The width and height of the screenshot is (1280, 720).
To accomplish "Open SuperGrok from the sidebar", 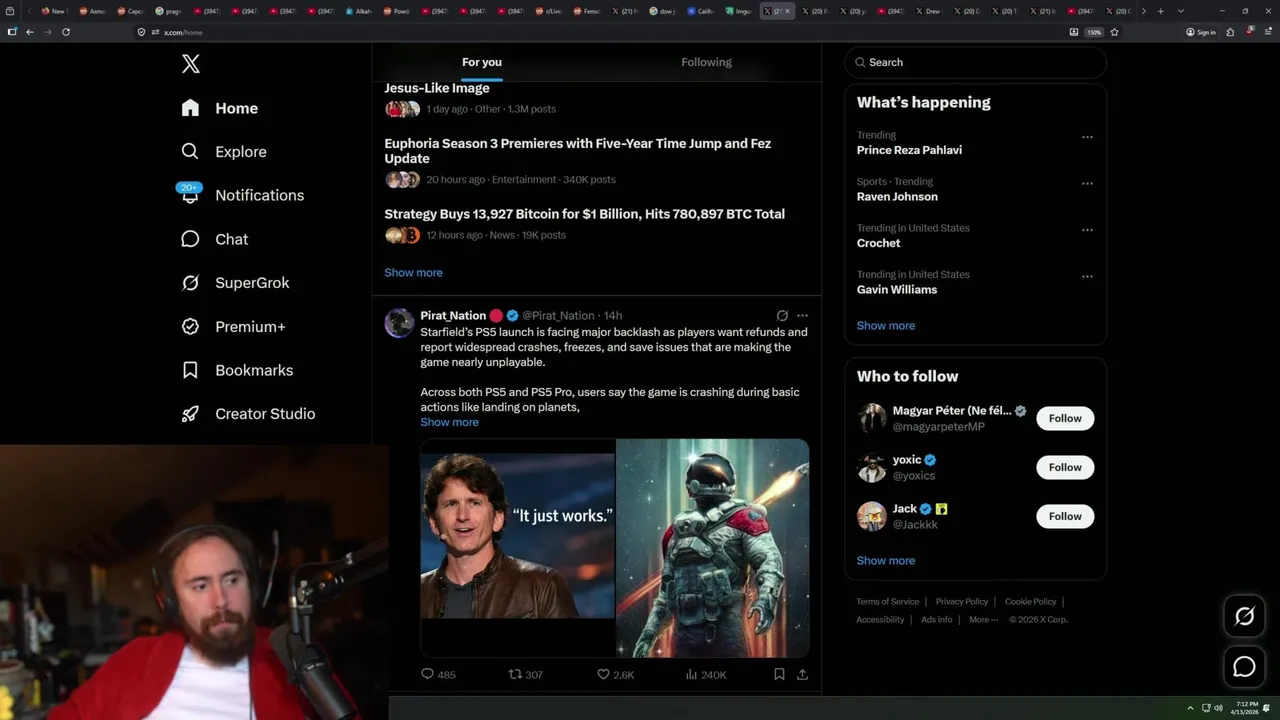I will pyautogui.click(x=235, y=283).
